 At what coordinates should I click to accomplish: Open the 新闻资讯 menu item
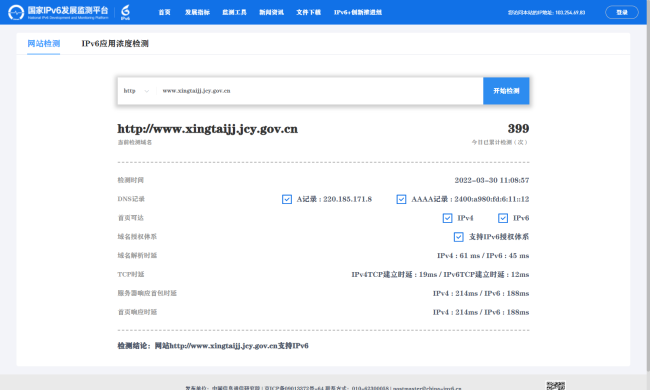(272, 12)
